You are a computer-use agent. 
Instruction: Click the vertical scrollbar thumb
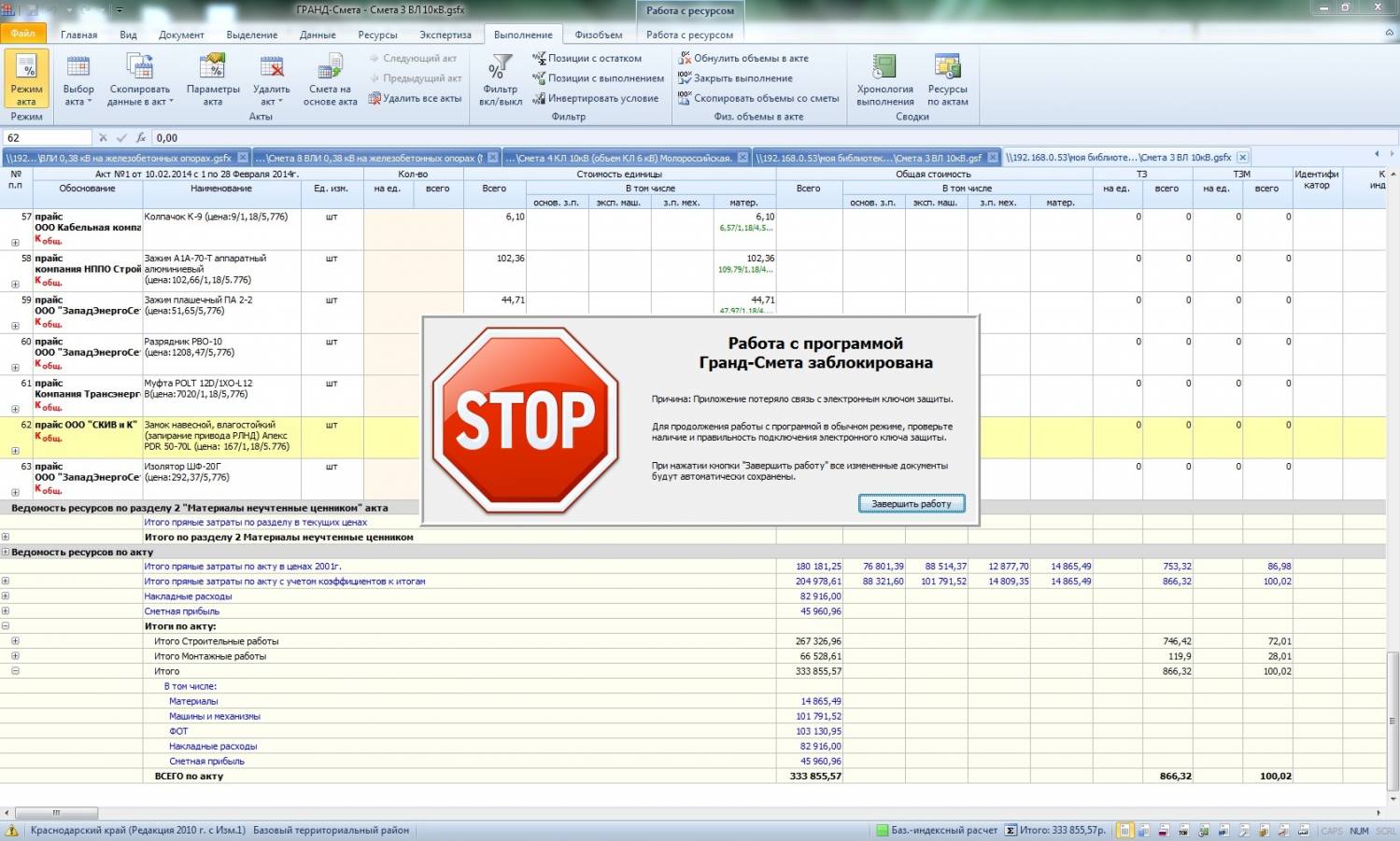click(x=1393, y=721)
